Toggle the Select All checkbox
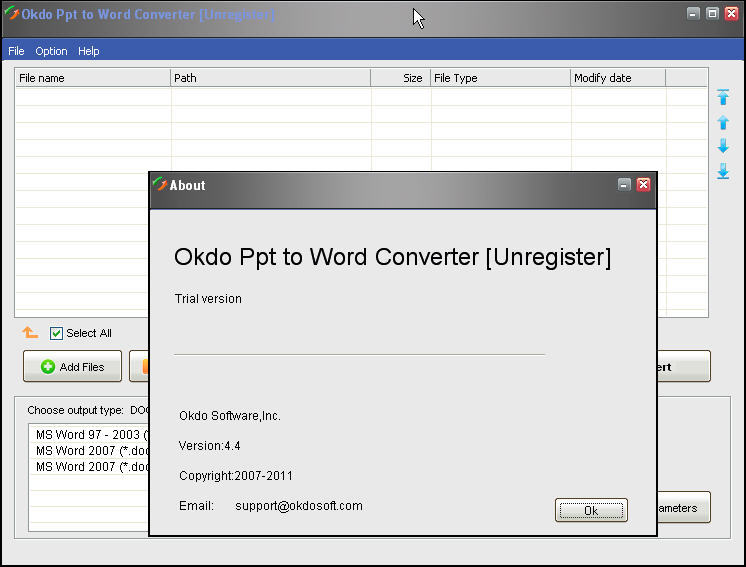This screenshot has width=746, height=567. coord(56,333)
